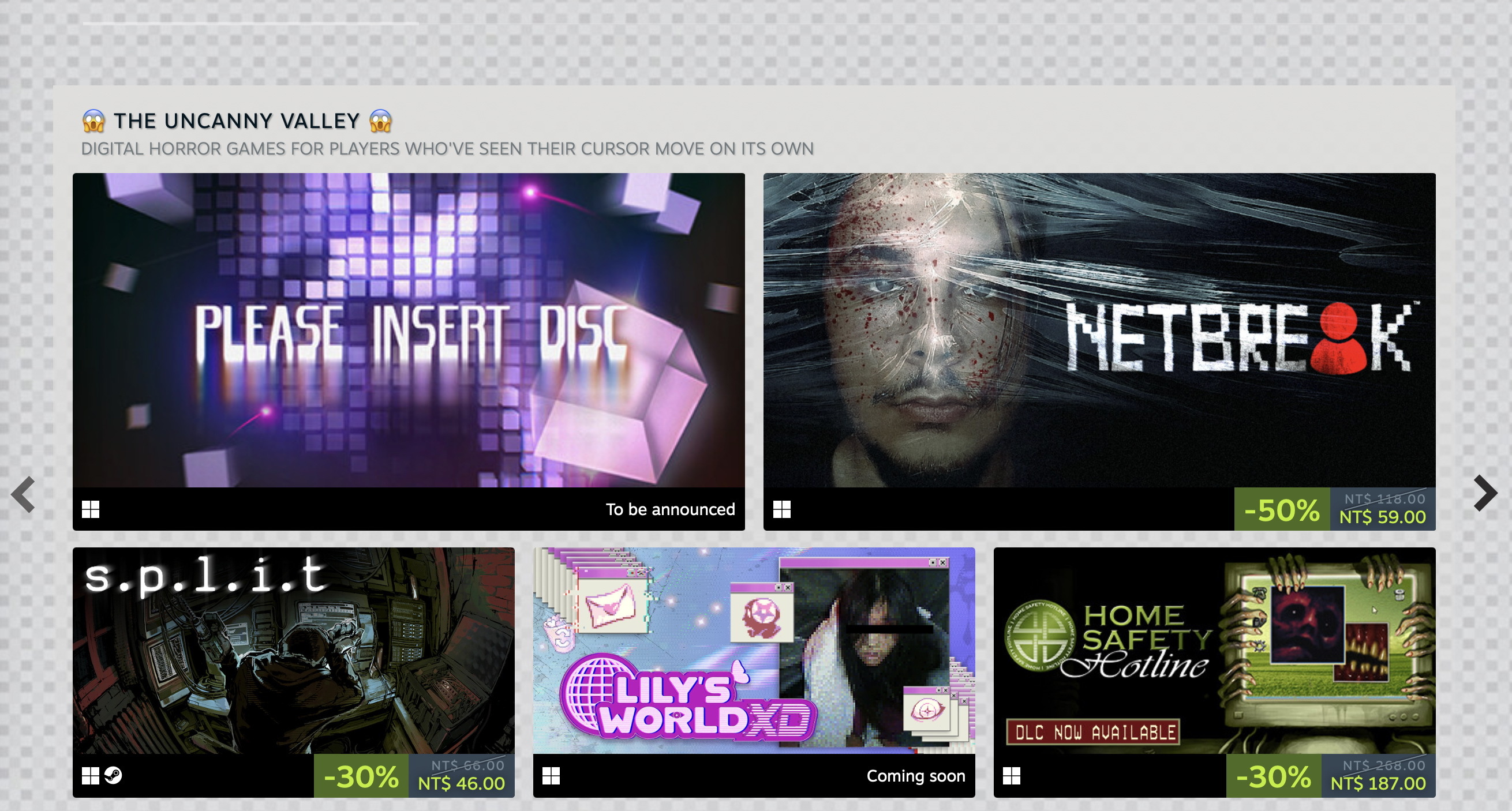Viewport: 1512px width, 811px height.
Task: Advance carousel with the right arrow
Action: [1485, 493]
